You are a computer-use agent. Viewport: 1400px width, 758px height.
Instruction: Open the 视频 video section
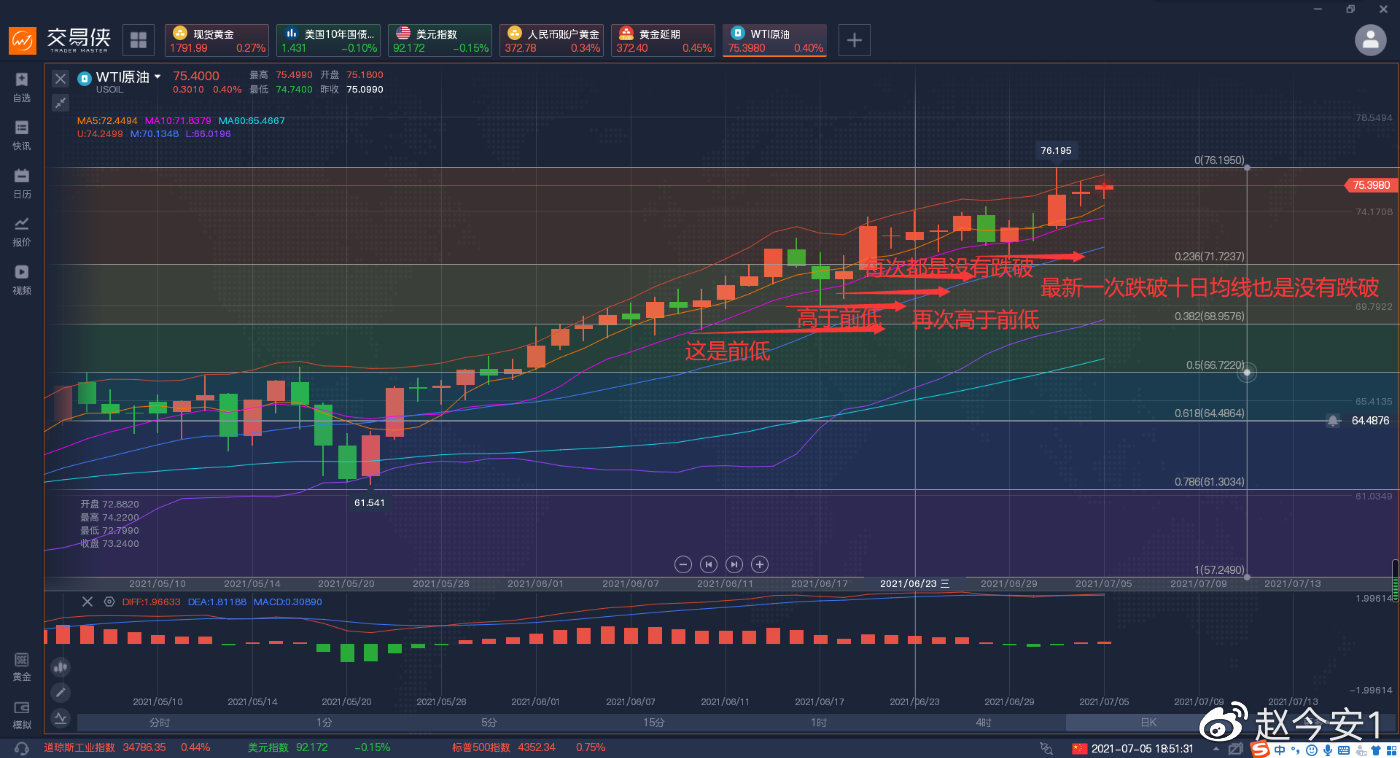[x=21, y=279]
